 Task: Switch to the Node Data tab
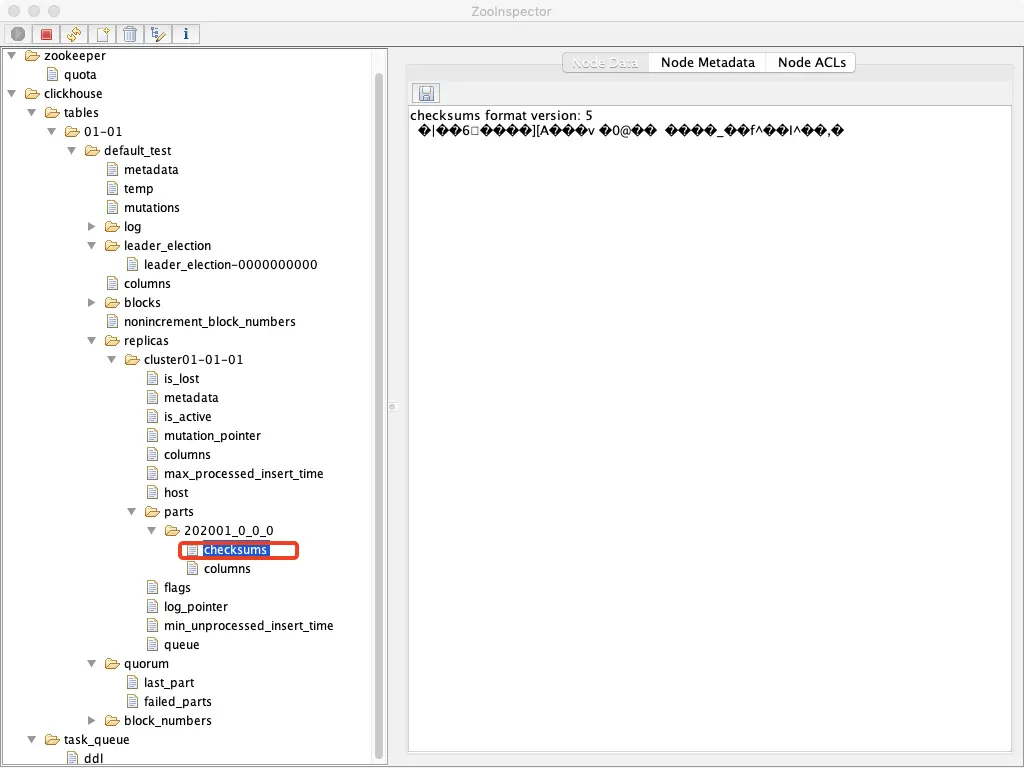[605, 63]
